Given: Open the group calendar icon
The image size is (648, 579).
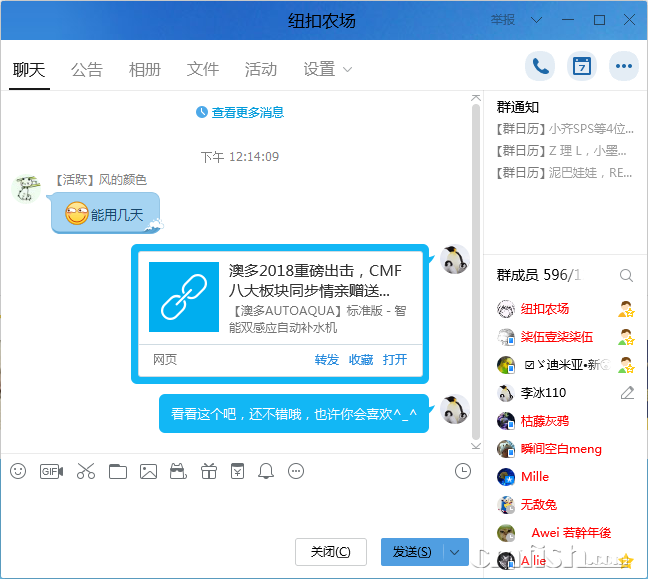Looking at the screenshot, I should coord(582,67).
